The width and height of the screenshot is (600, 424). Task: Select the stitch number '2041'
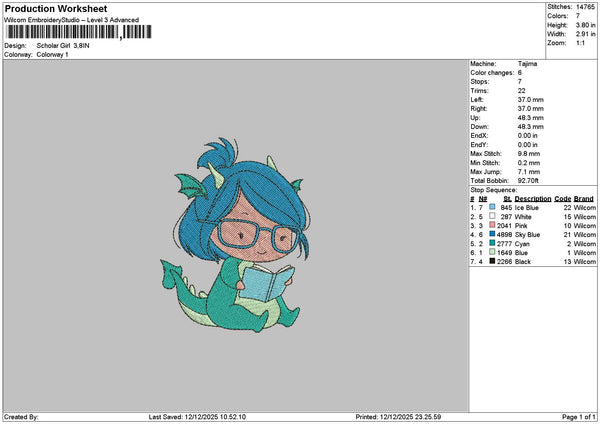pyautogui.click(x=504, y=226)
